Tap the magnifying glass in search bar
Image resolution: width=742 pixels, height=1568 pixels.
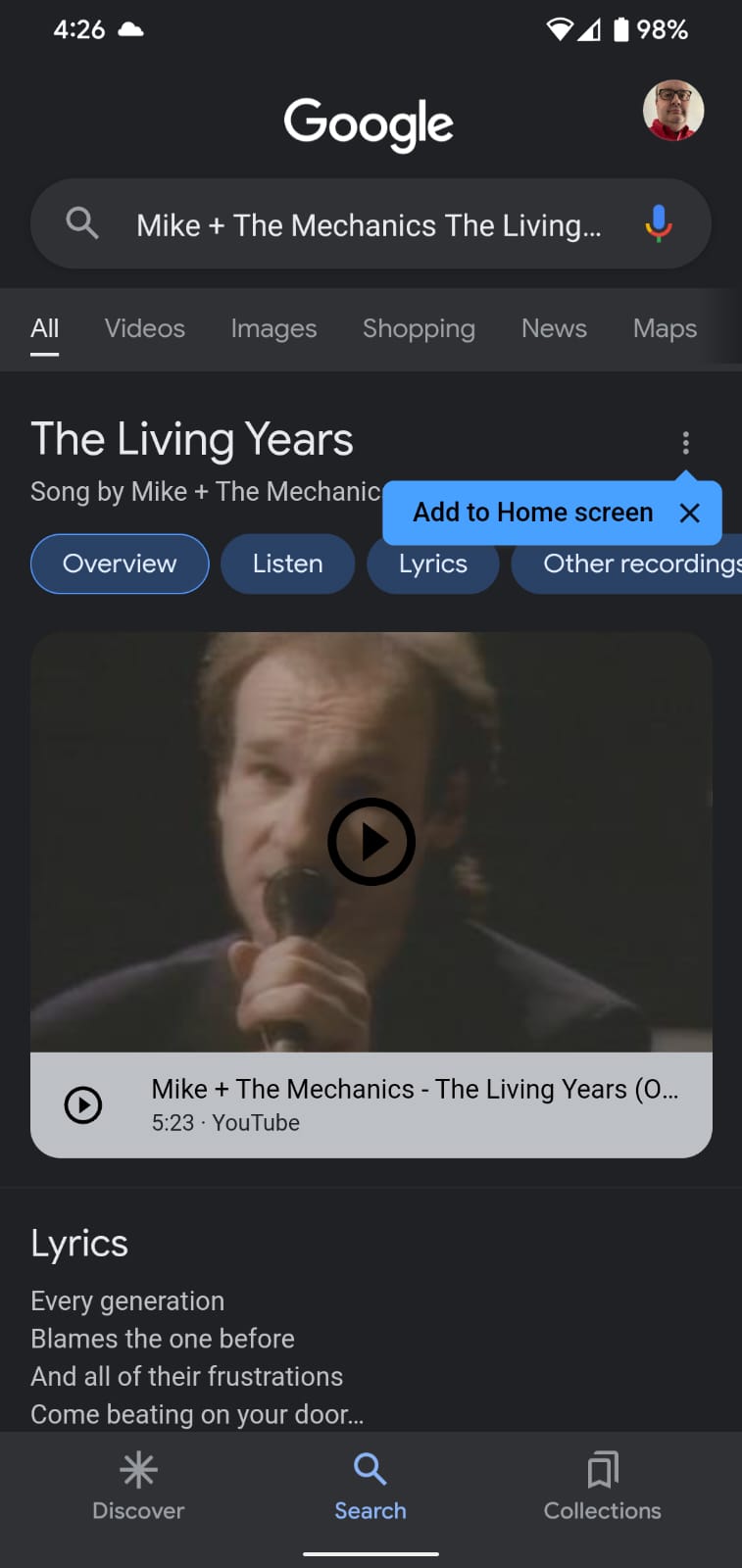[x=82, y=223]
